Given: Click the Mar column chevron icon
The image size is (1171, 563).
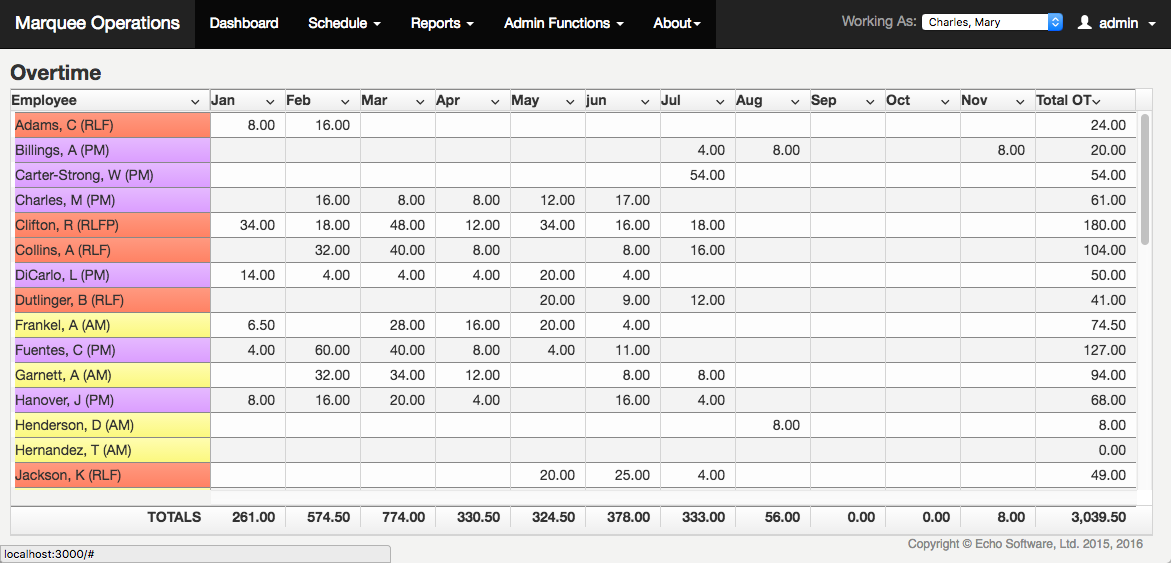Looking at the screenshot, I should [x=420, y=101].
